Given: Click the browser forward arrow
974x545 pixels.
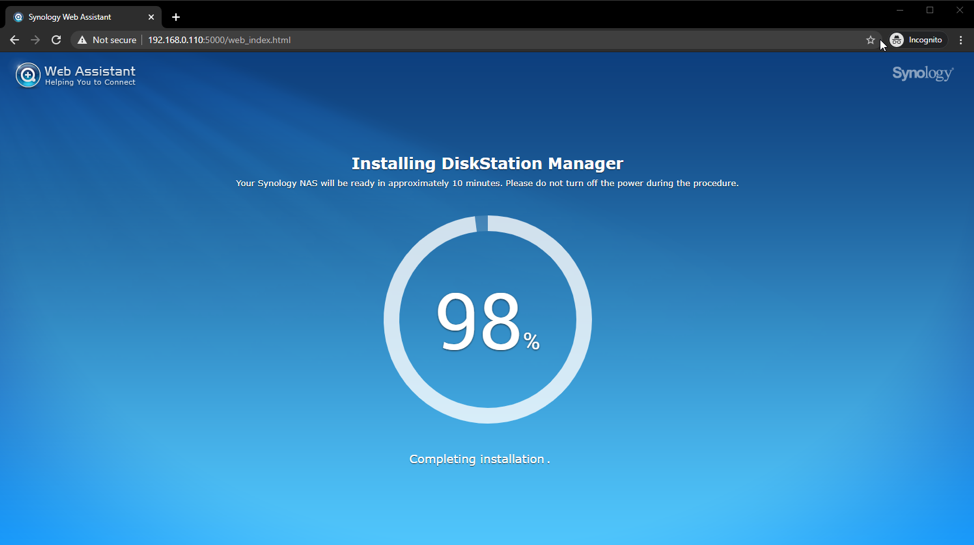Looking at the screenshot, I should [35, 40].
